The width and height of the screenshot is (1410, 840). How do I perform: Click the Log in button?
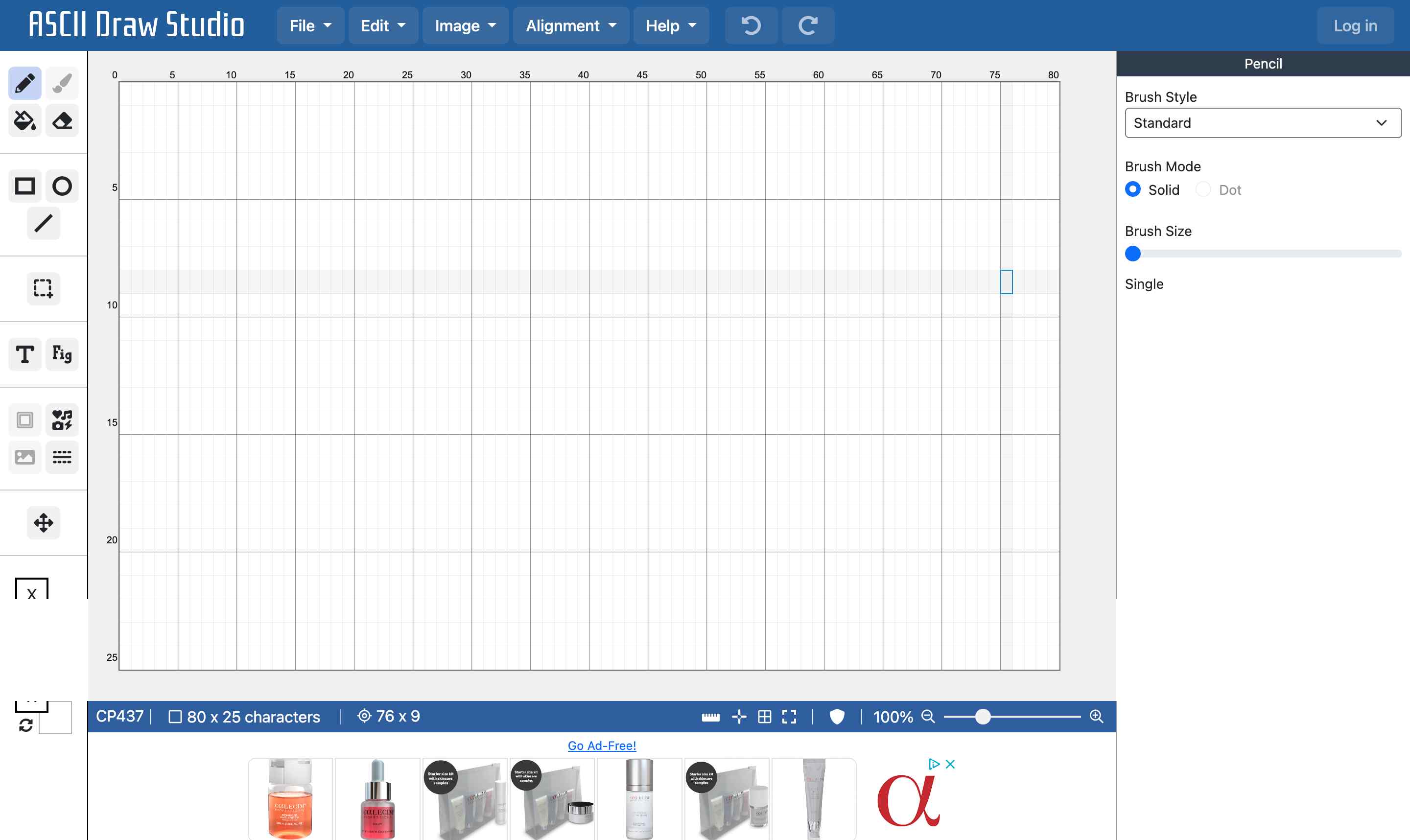pyautogui.click(x=1355, y=25)
